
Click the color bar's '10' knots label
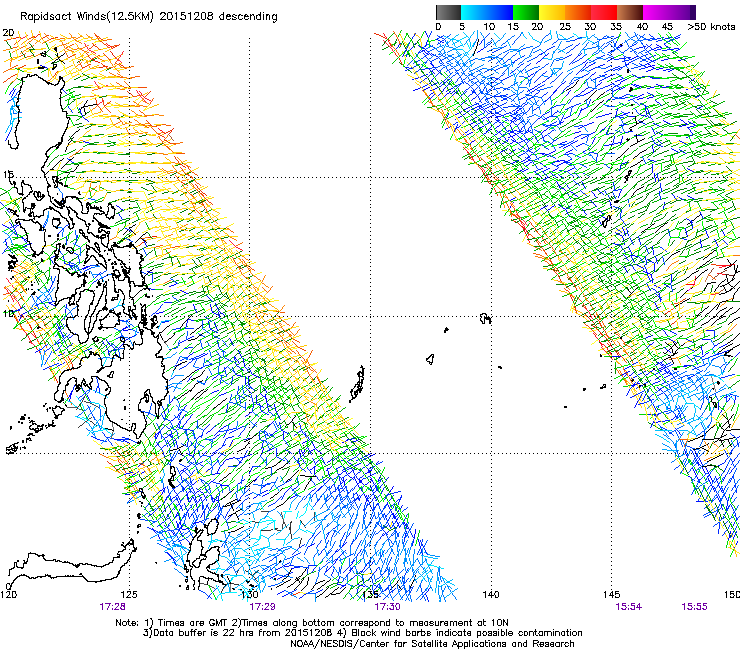click(x=489, y=27)
